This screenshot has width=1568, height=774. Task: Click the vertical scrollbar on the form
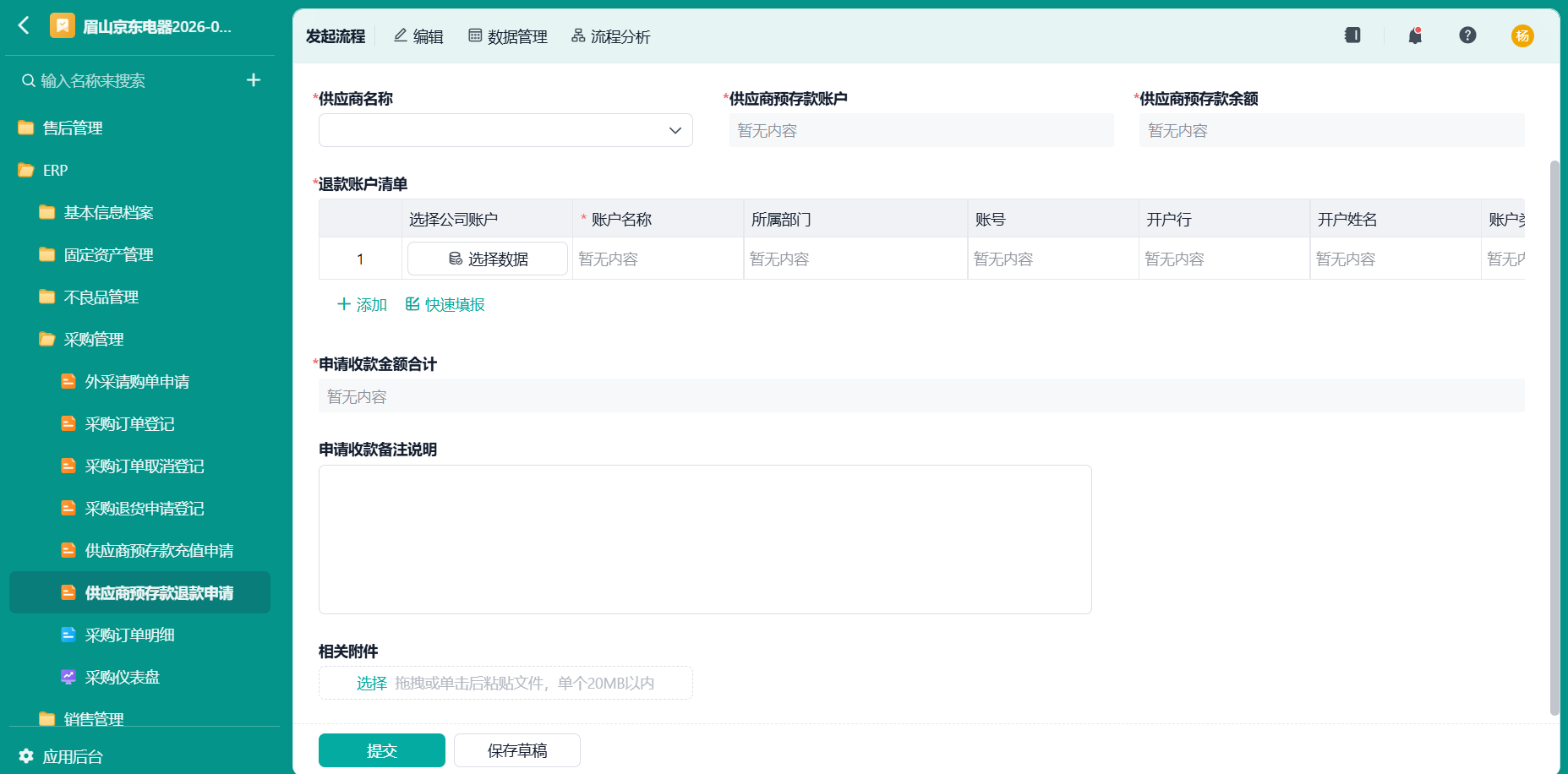point(1554,438)
